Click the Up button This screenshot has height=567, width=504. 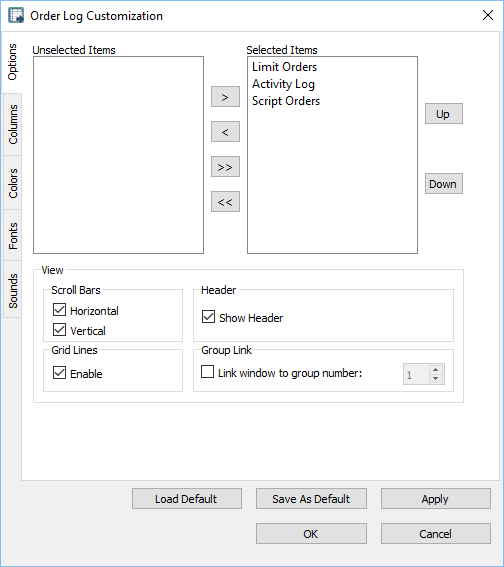click(x=444, y=114)
